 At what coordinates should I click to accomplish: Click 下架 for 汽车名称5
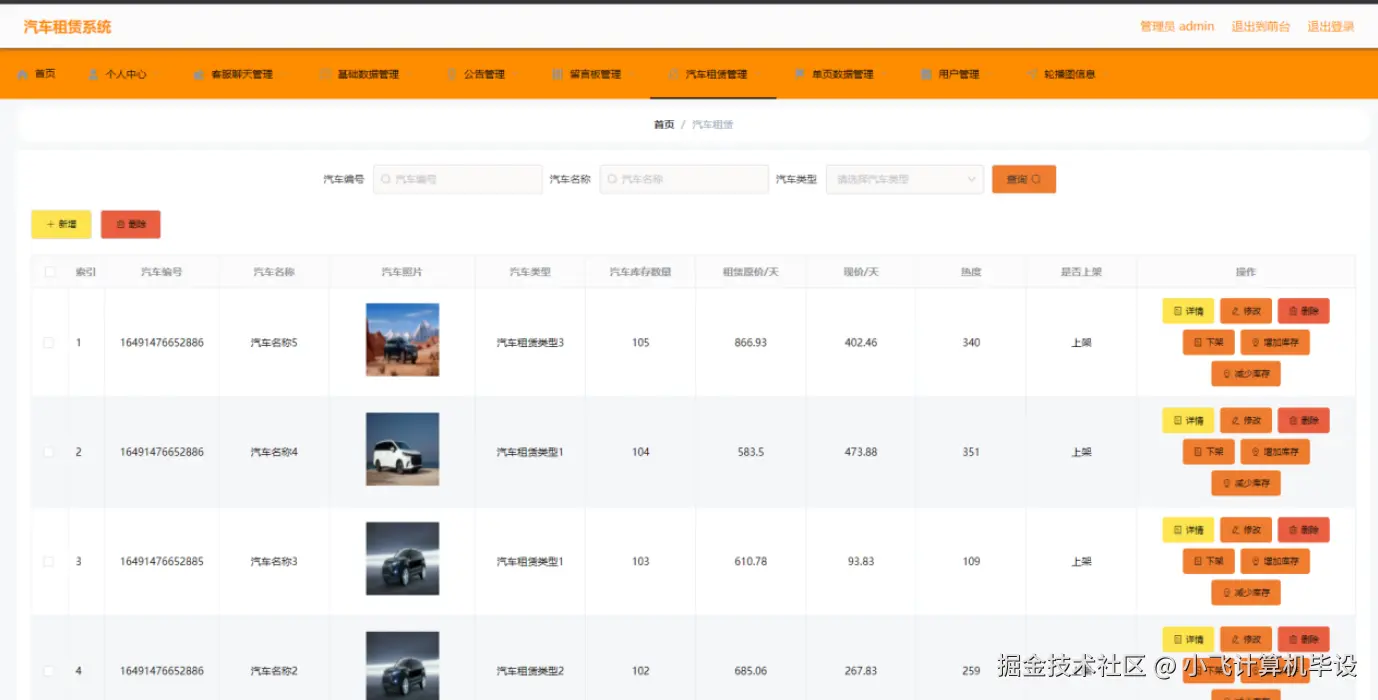[x=1209, y=342]
